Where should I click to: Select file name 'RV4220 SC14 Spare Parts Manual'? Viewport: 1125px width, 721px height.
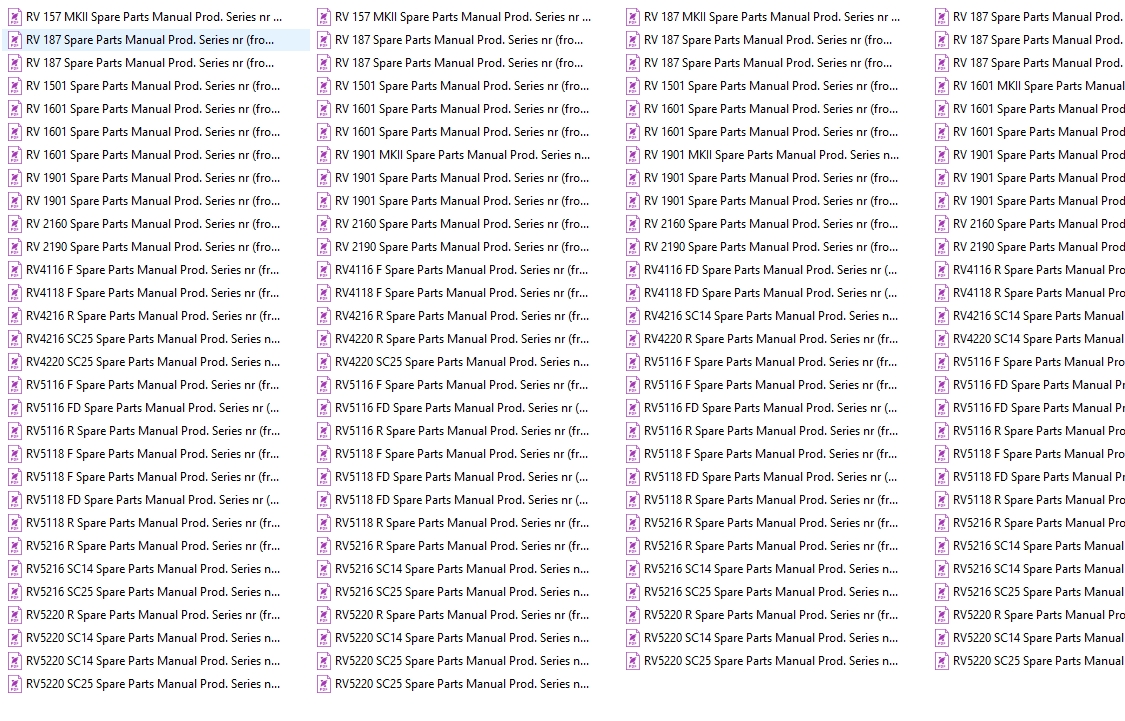[x=1038, y=339]
